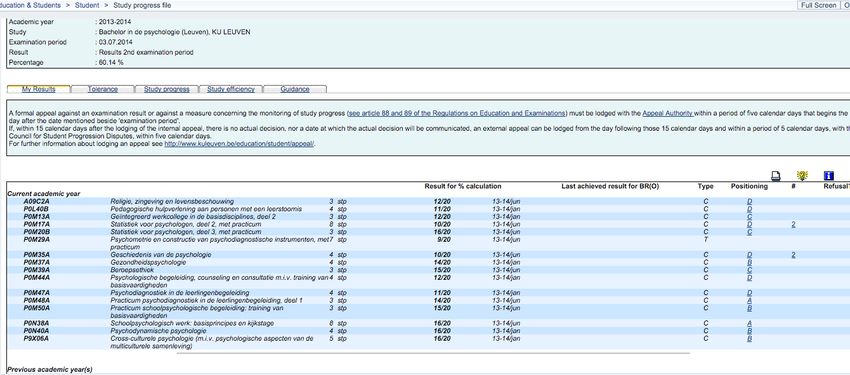Click the Positioning column header
The height and width of the screenshot is (375, 850).
click(749, 186)
